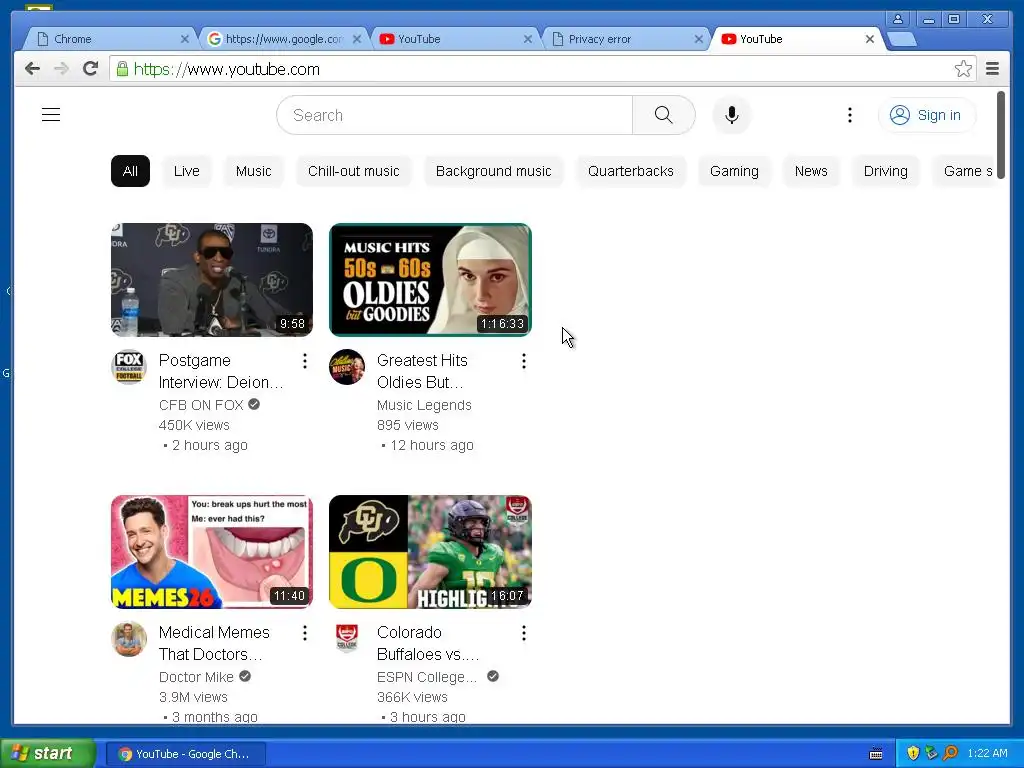This screenshot has height=768, width=1024.
Task: Click the Chrome profile user icon
Action: pyautogui.click(x=898, y=19)
